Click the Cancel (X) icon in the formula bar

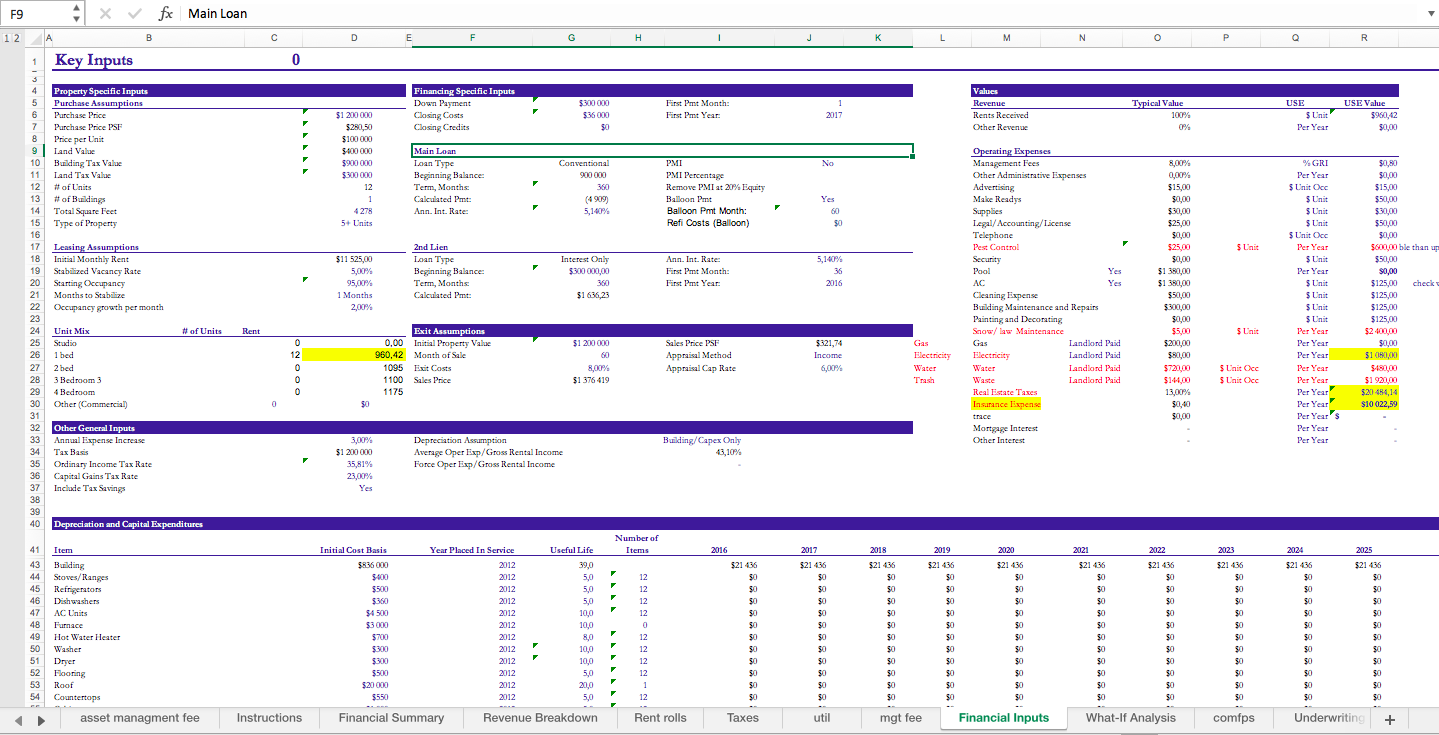tap(104, 13)
